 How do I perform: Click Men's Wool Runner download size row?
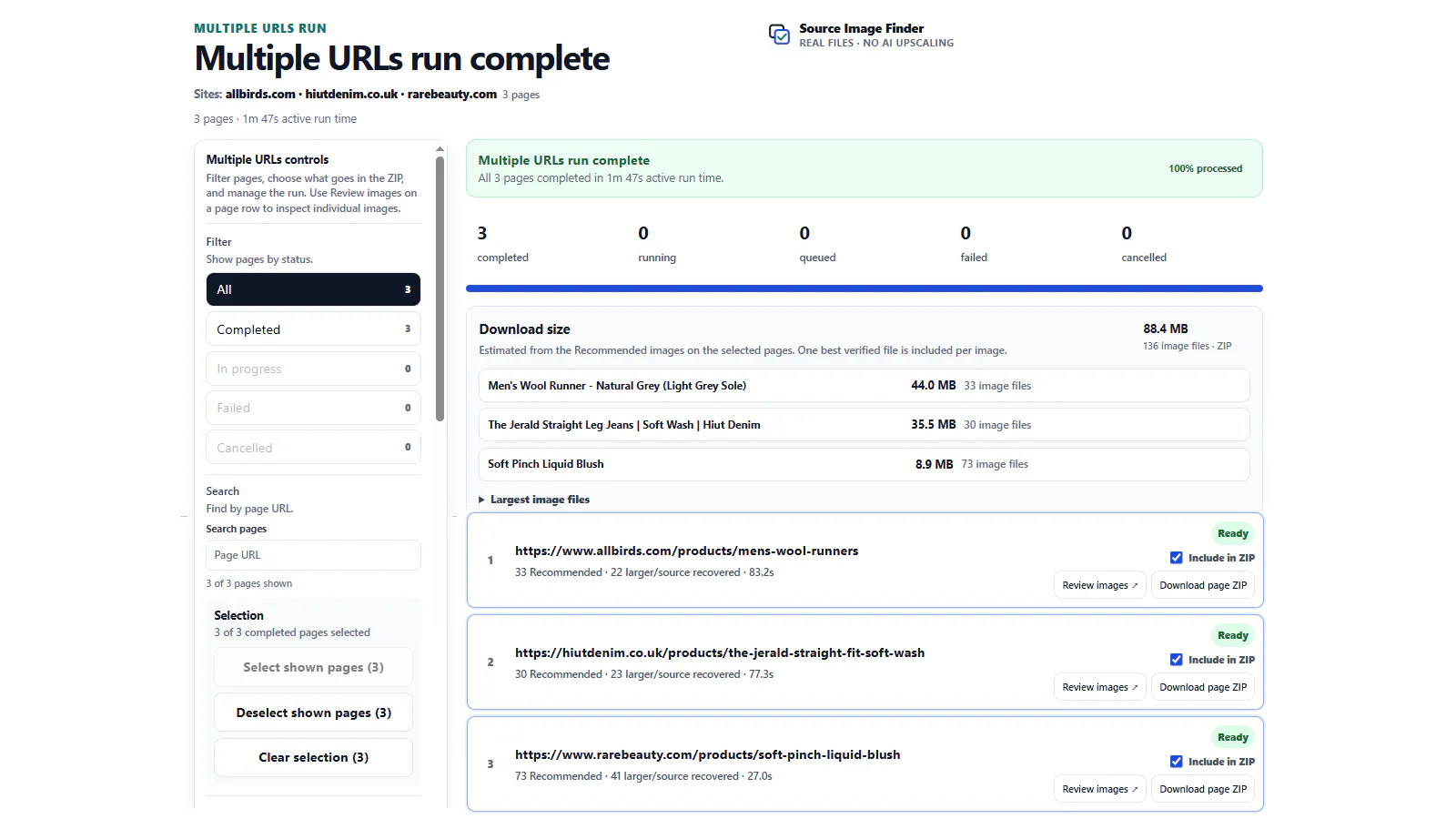pos(864,386)
